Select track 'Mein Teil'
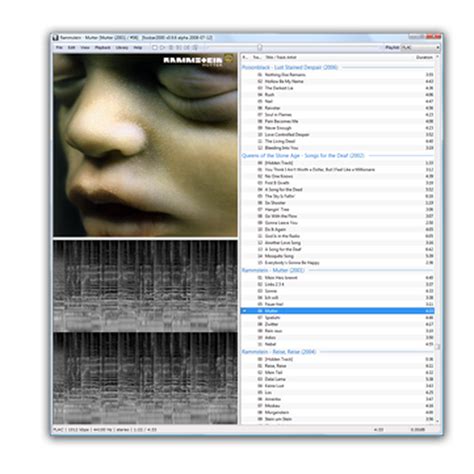 point(337,373)
